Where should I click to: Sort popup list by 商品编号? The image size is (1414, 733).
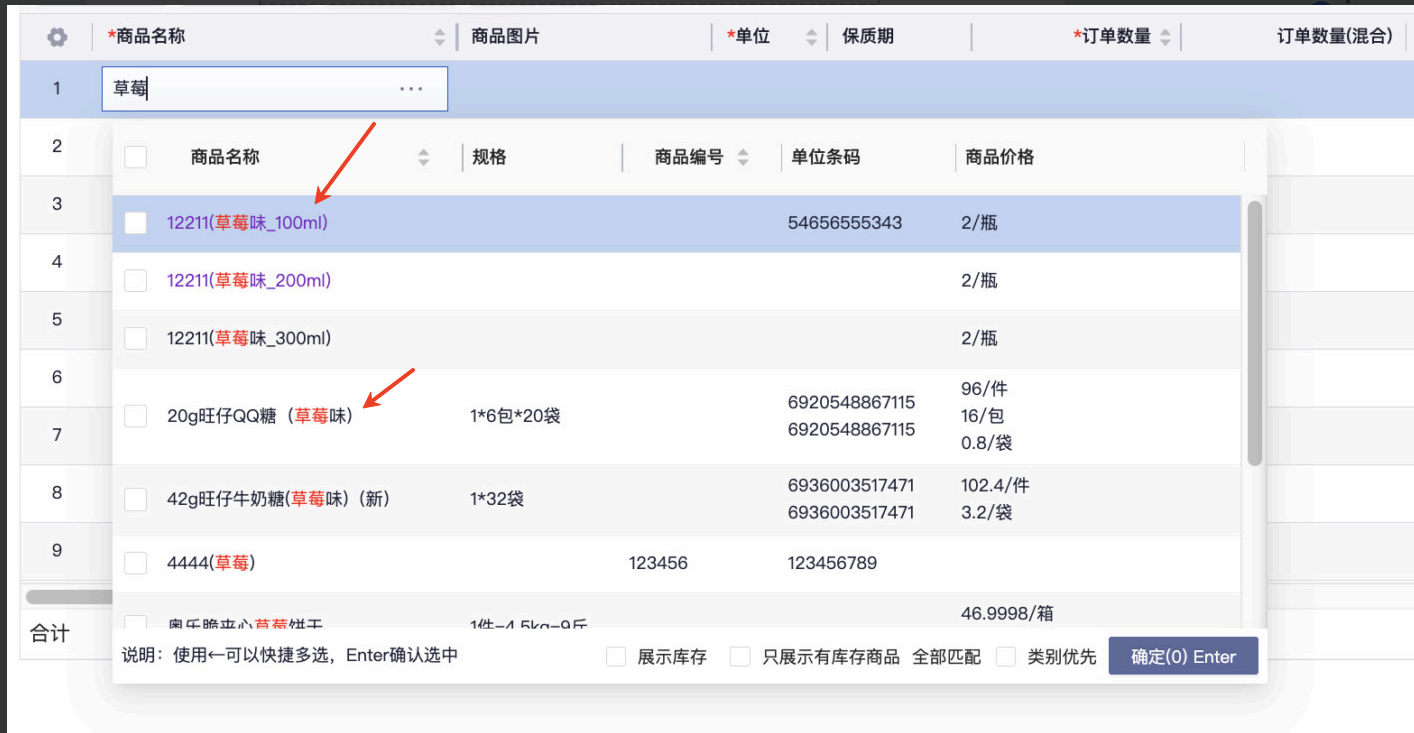(743, 157)
